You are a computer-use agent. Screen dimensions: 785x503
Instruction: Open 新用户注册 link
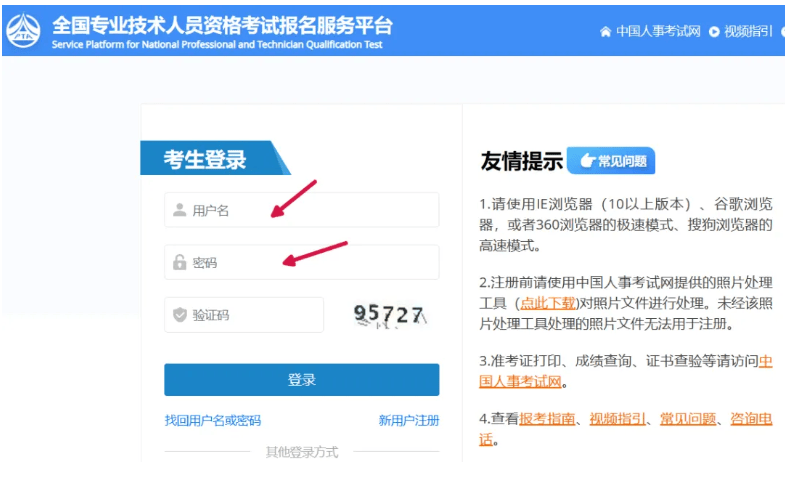pyautogui.click(x=409, y=420)
